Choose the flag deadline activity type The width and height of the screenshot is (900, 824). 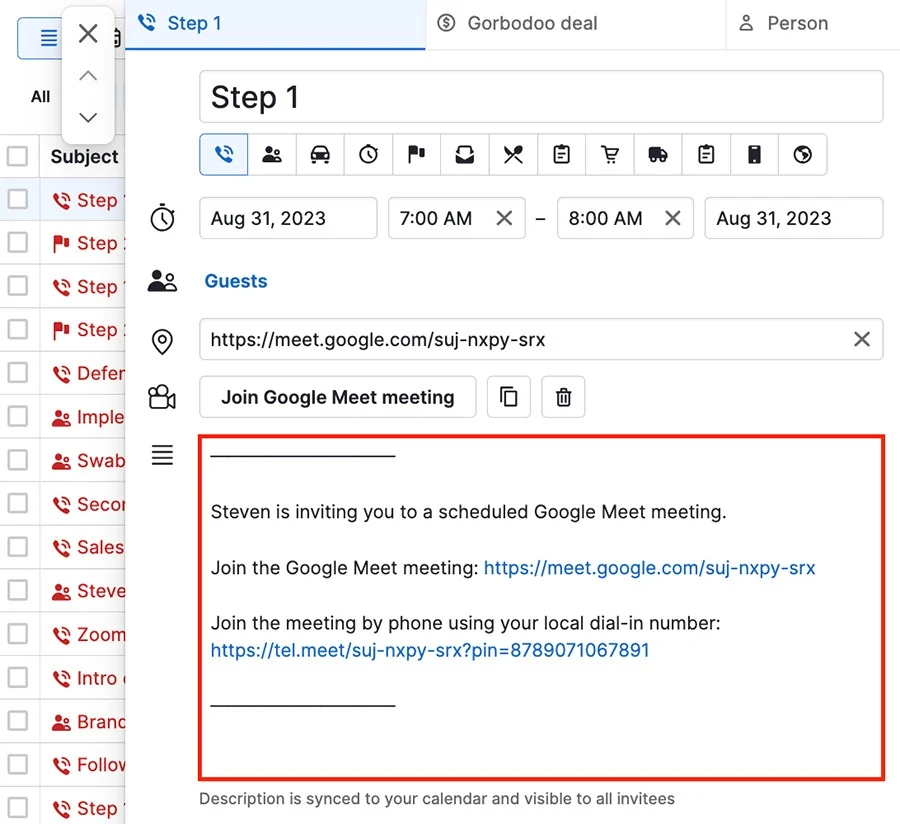(416, 154)
